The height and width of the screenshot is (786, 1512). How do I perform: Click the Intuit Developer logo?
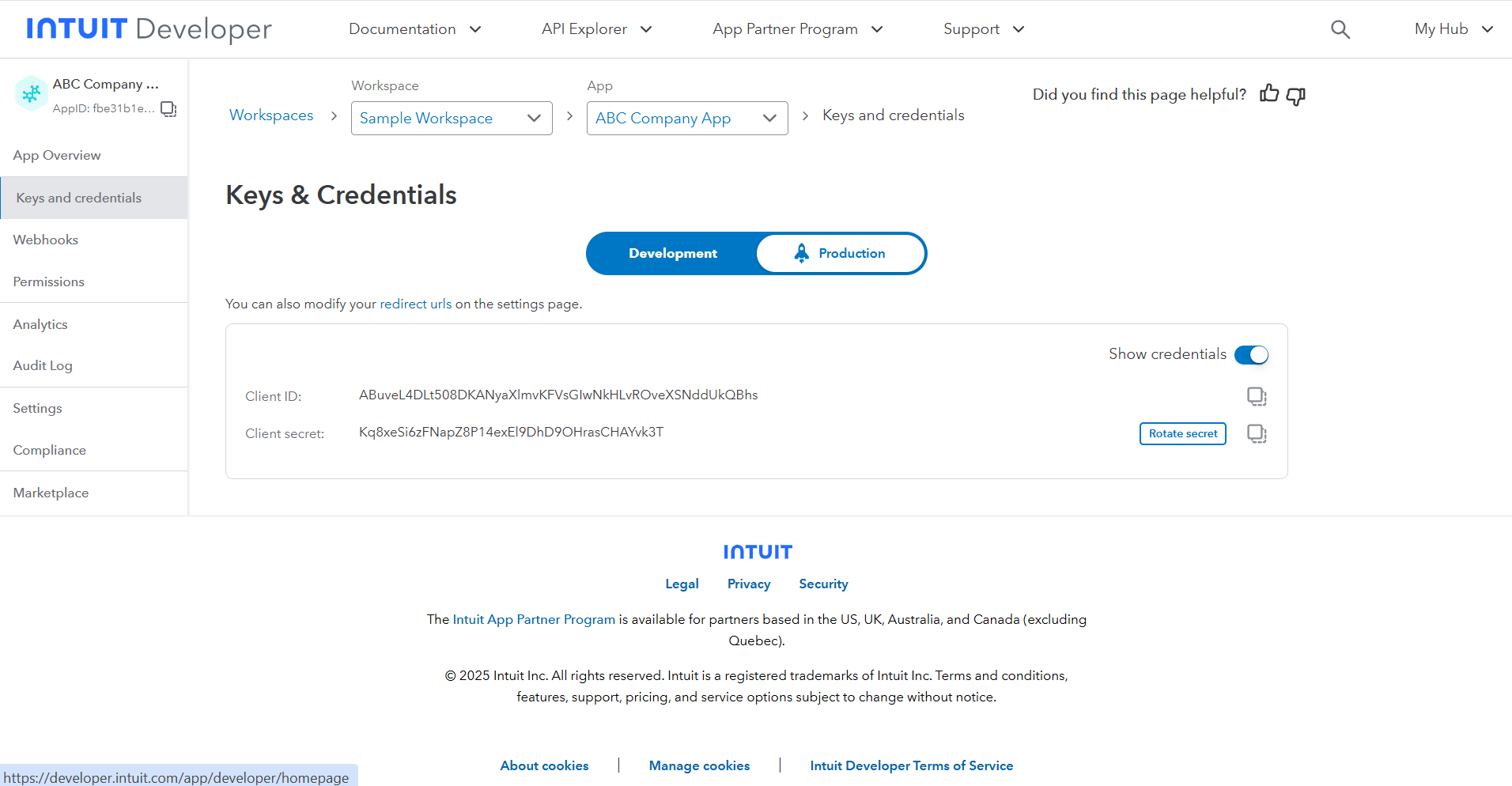pos(149,29)
